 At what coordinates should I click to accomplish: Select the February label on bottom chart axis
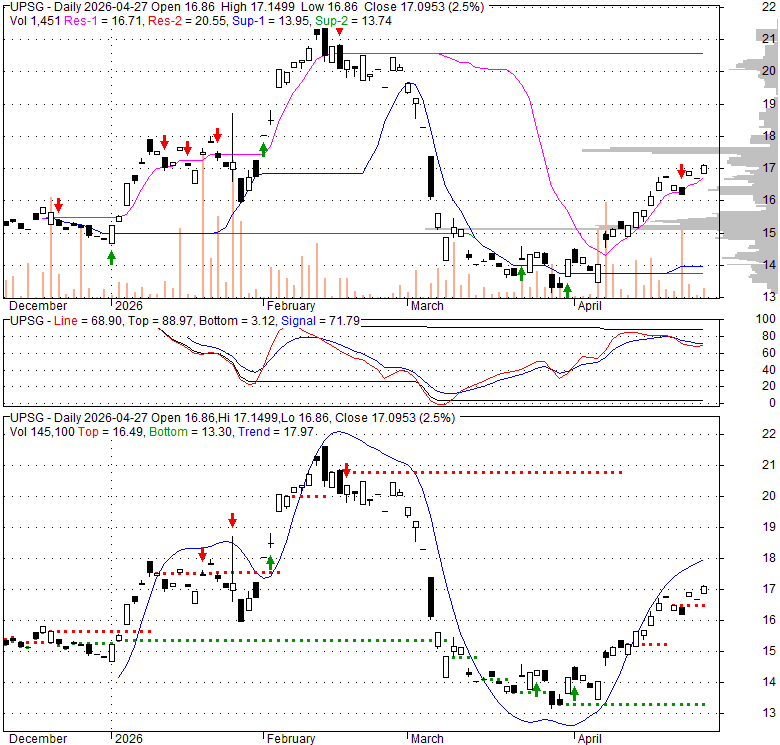tap(290, 739)
